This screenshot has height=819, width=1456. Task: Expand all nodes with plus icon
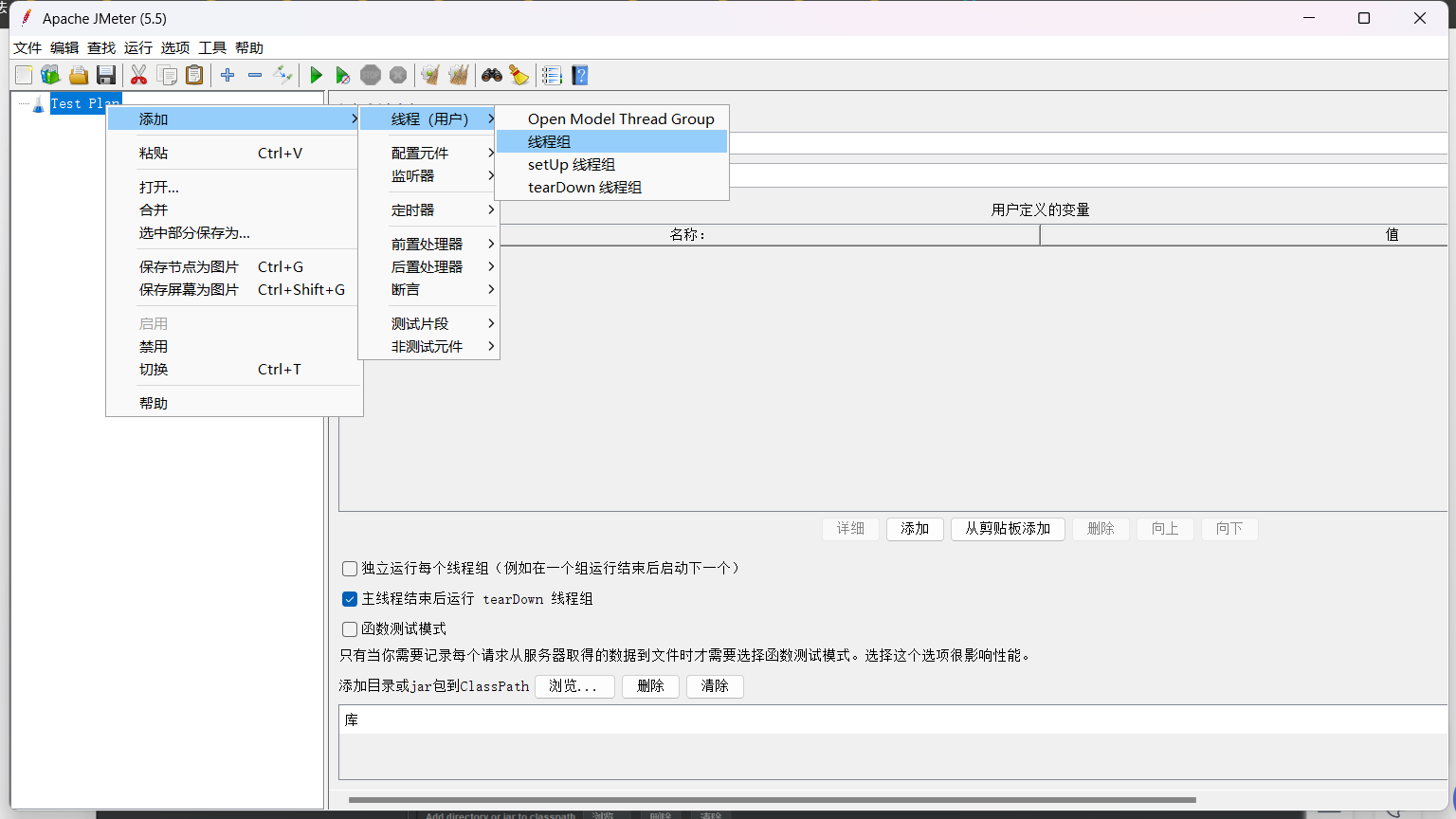227,75
